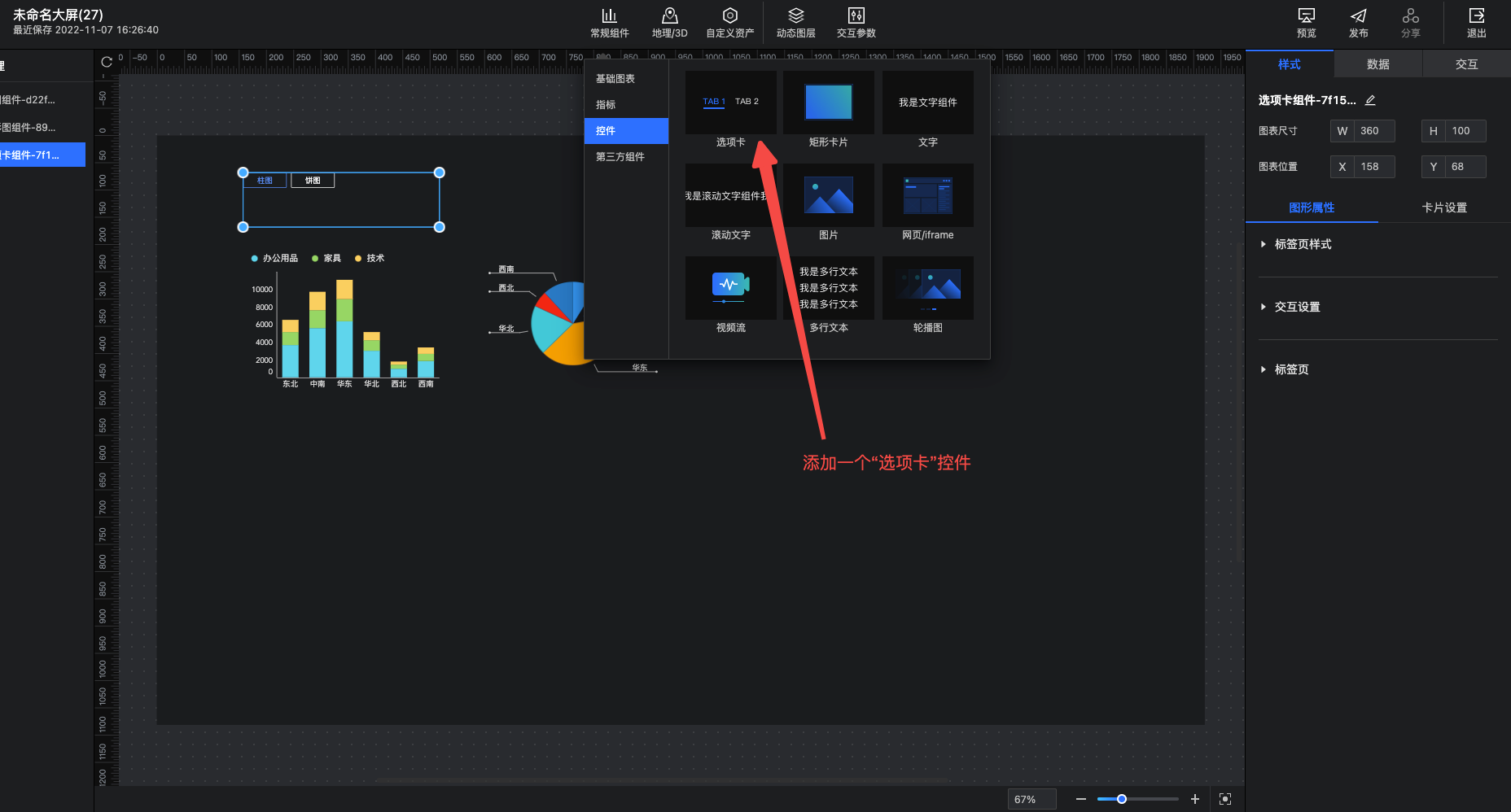The height and width of the screenshot is (812, 1511).
Task: Select the 图组件-89 layer item
Action: click(x=42, y=128)
